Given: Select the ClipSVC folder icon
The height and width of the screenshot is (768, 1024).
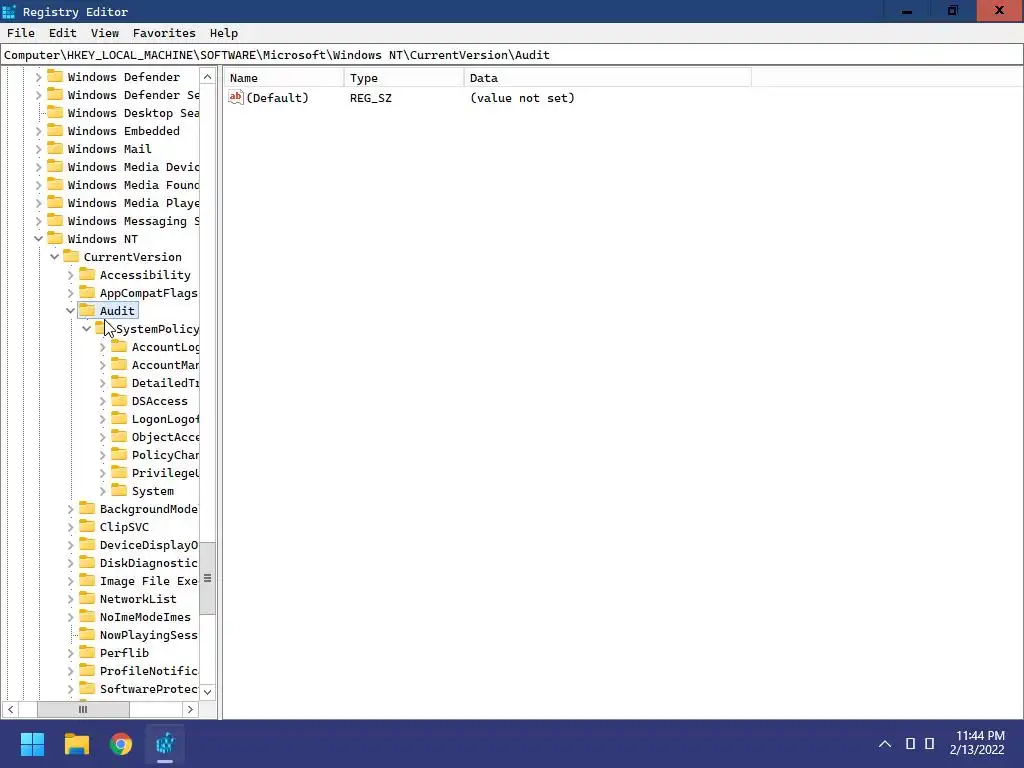Looking at the screenshot, I should (87, 526).
